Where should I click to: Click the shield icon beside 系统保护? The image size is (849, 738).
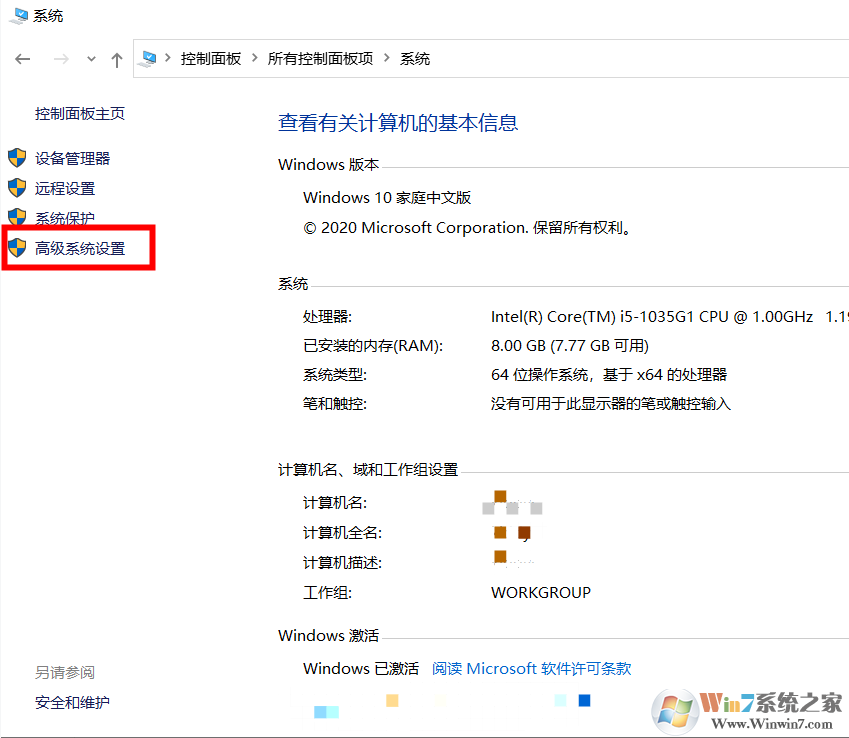click(18, 218)
